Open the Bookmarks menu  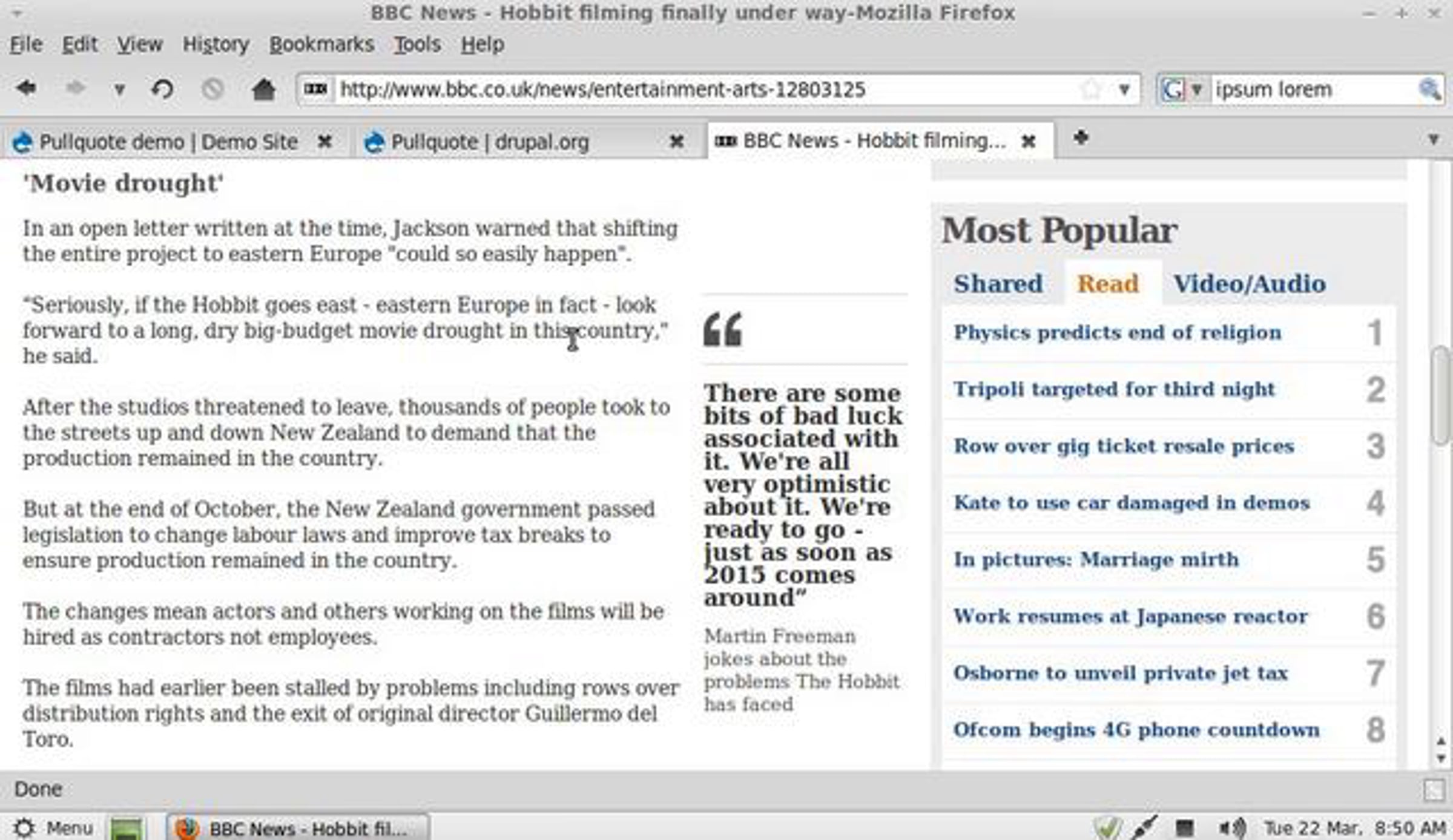[321, 44]
